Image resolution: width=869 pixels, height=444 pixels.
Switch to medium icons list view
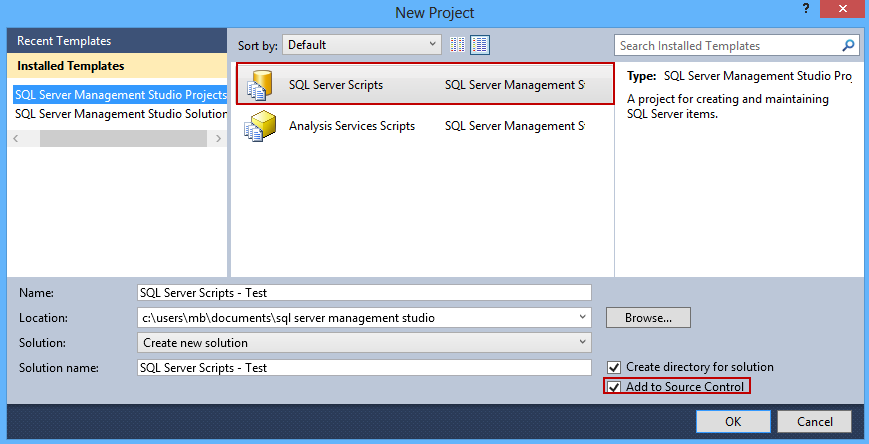pyautogui.click(x=480, y=45)
